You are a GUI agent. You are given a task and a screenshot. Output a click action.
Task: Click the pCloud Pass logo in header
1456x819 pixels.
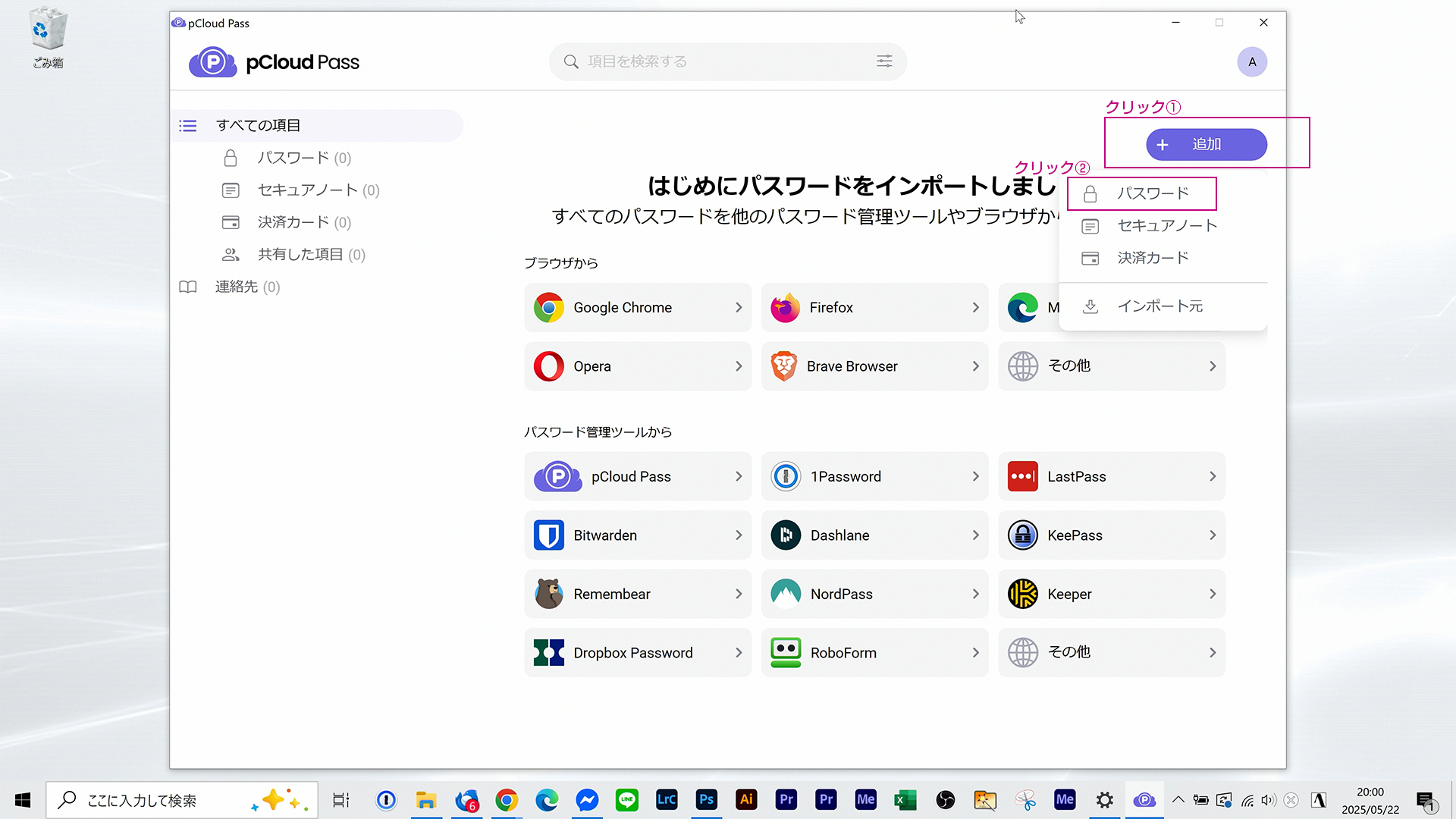pos(274,62)
